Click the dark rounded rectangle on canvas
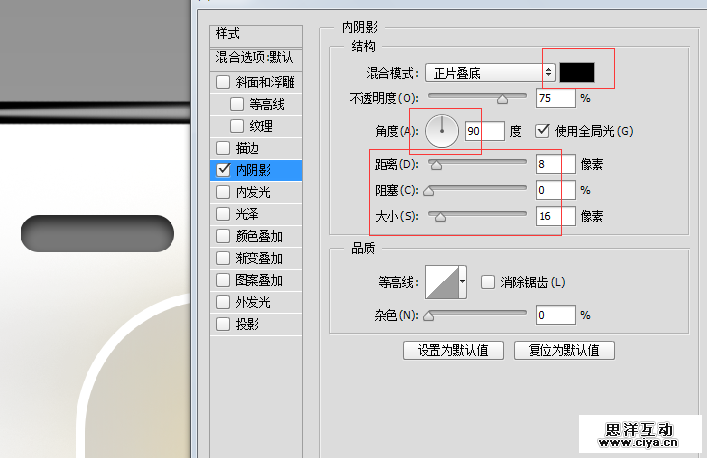The image size is (707, 458). [97, 234]
